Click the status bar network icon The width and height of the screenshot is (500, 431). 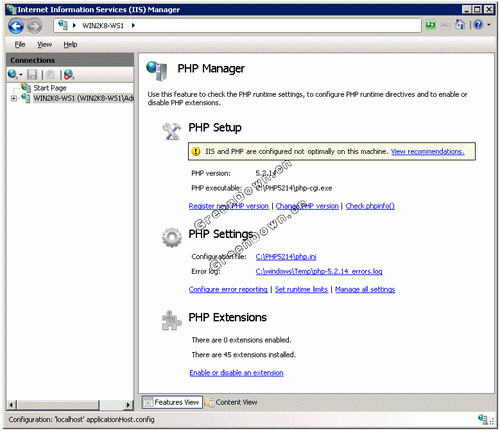pyautogui.click(x=482, y=419)
